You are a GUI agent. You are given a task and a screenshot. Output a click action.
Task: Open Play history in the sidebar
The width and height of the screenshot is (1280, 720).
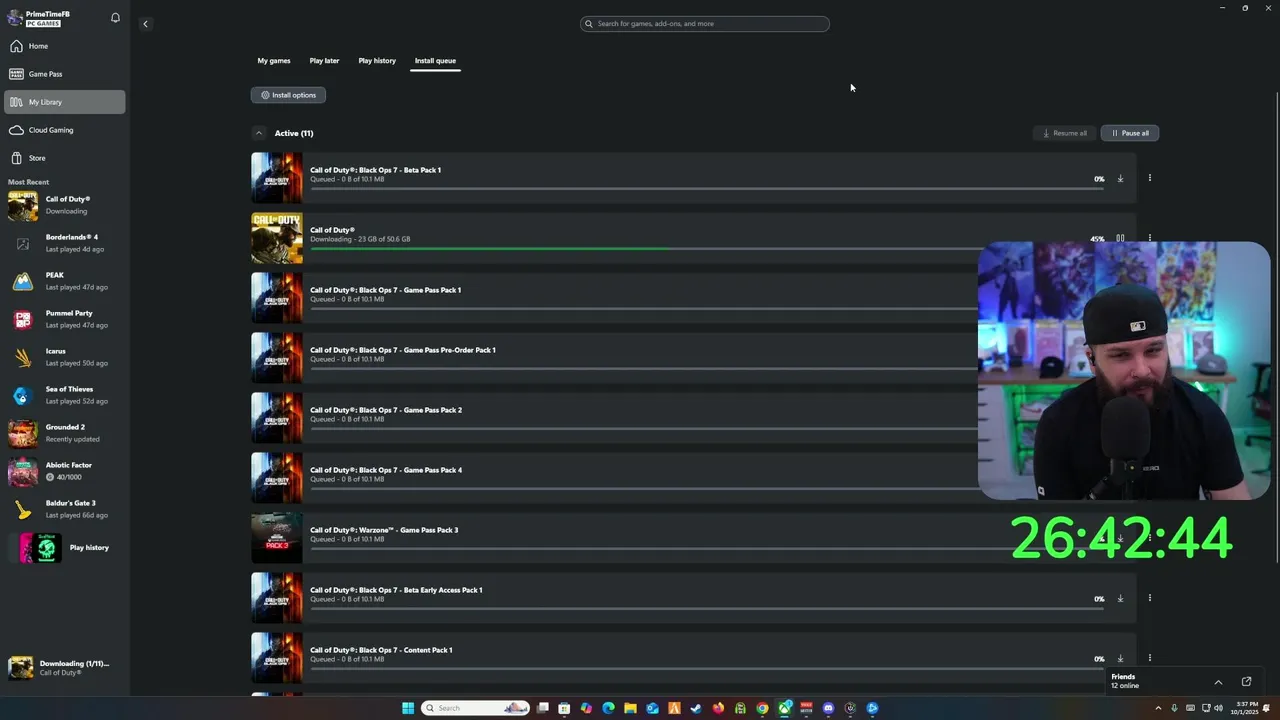[66, 548]
